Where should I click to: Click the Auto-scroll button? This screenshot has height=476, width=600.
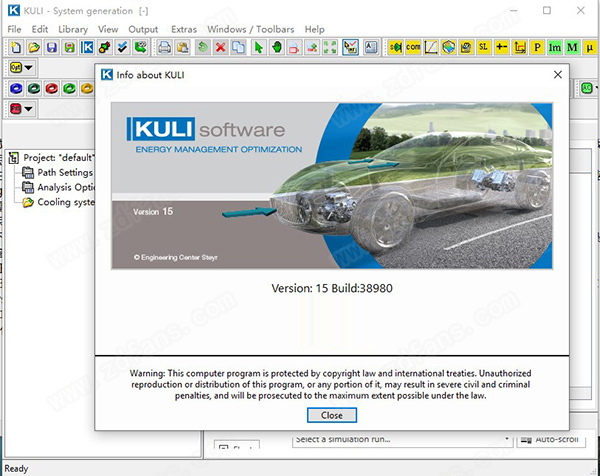[551, 440]
